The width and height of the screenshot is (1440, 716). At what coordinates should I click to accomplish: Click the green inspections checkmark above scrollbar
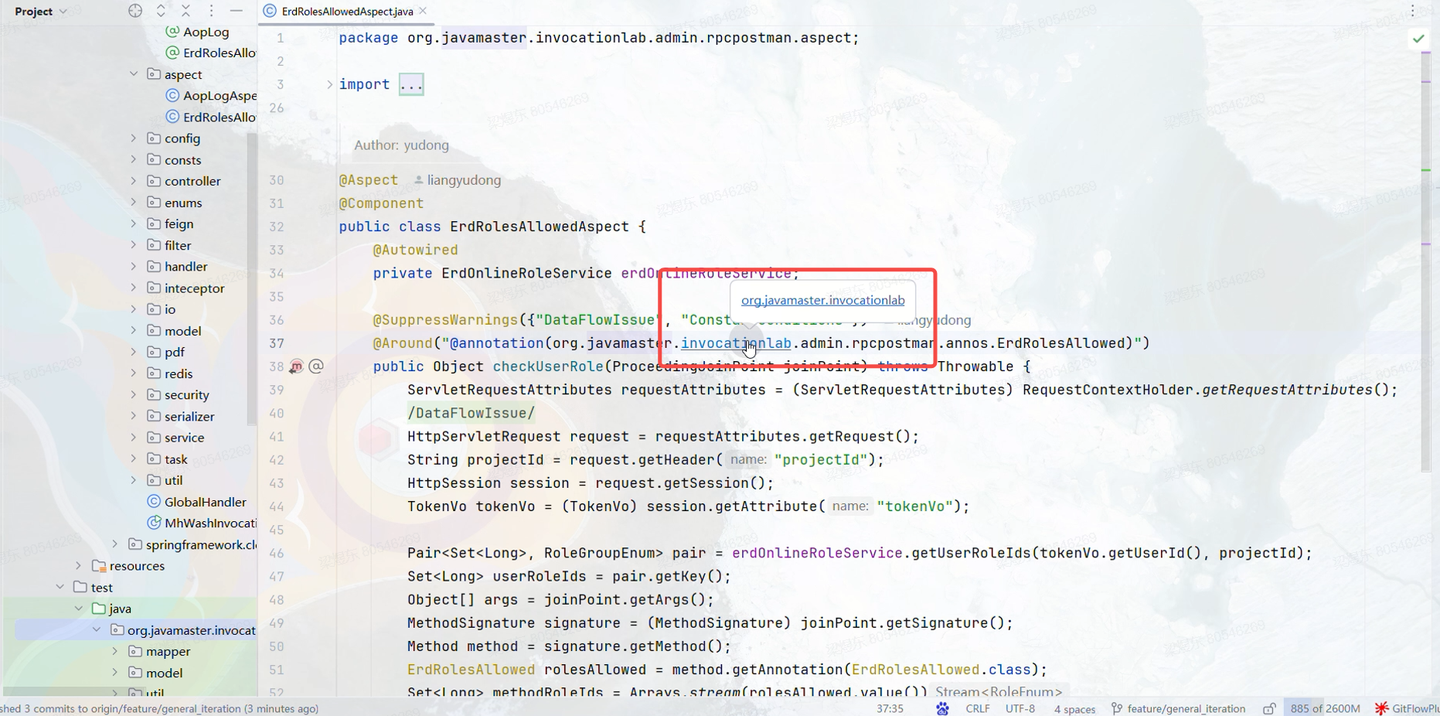1418,38
